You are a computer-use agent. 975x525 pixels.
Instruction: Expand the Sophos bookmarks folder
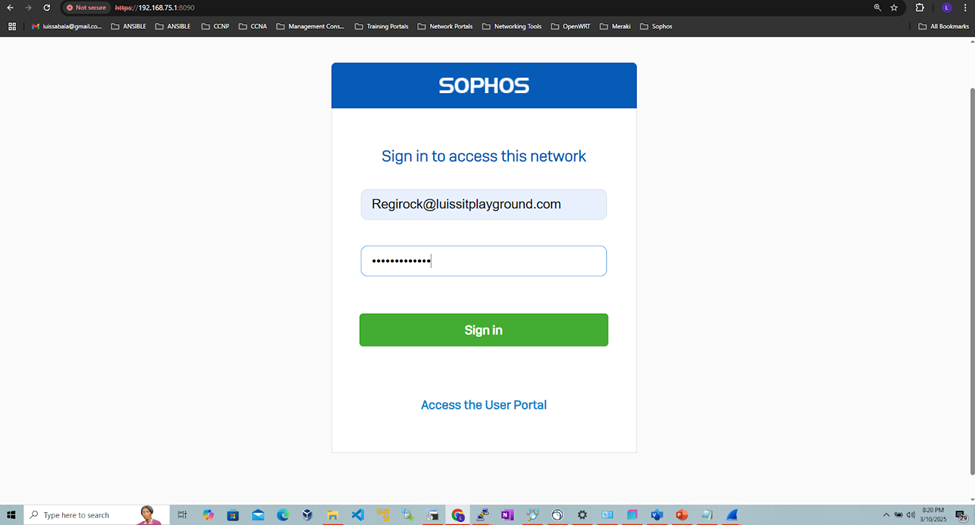tap(656, 26)
